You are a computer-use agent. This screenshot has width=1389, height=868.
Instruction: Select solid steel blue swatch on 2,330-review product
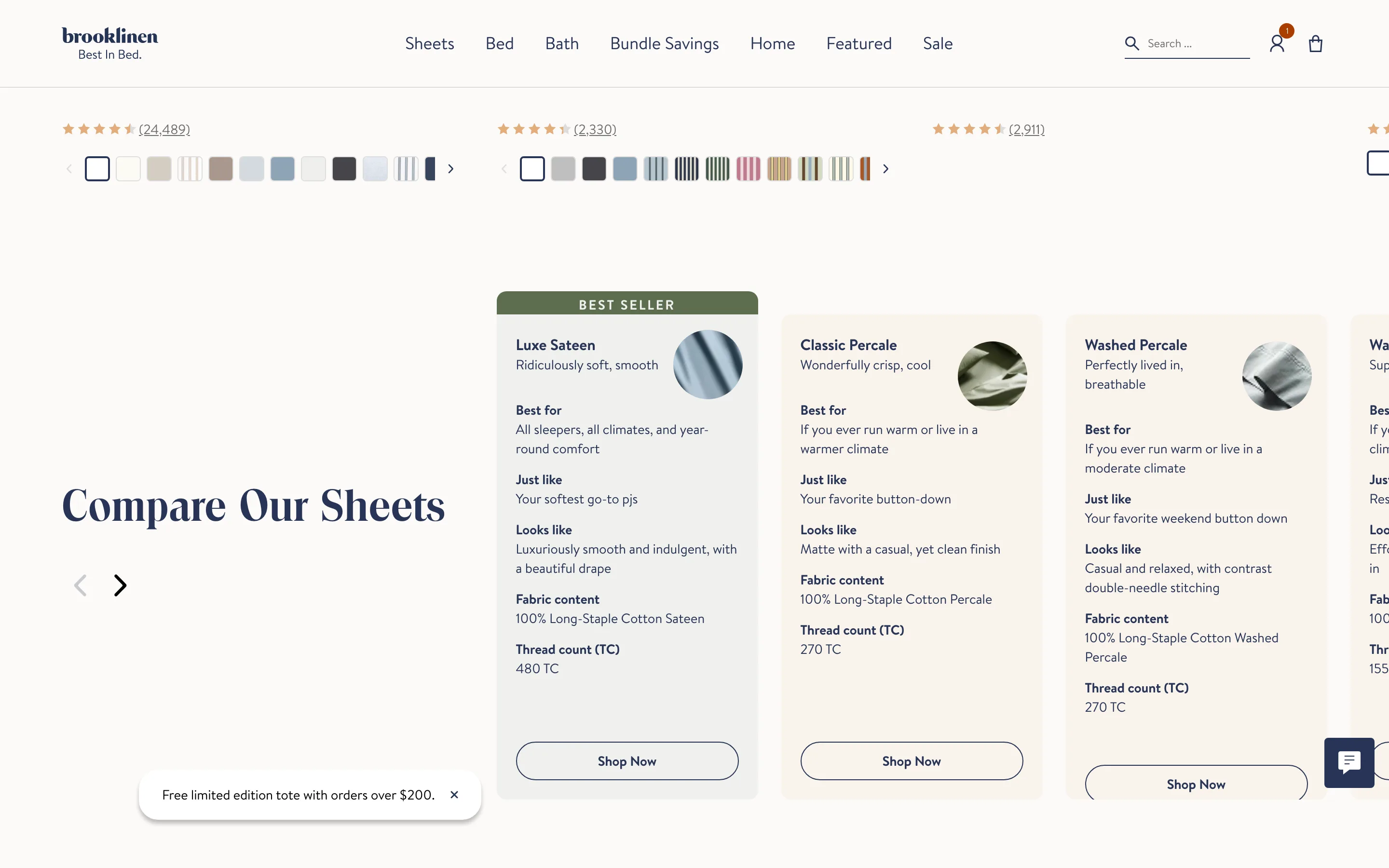[625, 169]
